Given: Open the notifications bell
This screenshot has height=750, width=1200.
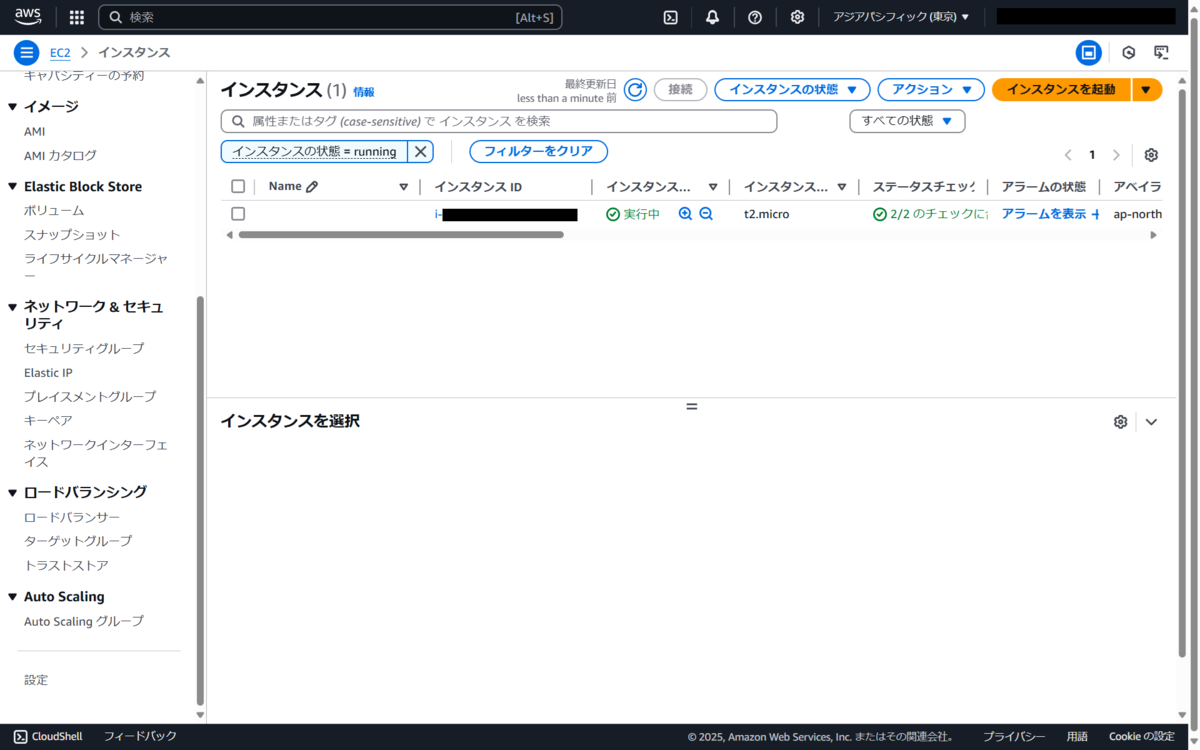Looking at the screenshot, I should point(712,17).
